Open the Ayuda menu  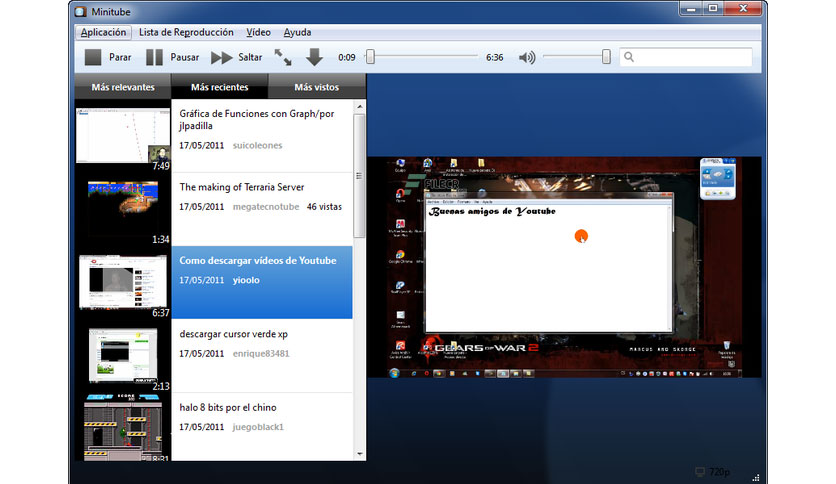pyautogui.click(x=298, y=32)
